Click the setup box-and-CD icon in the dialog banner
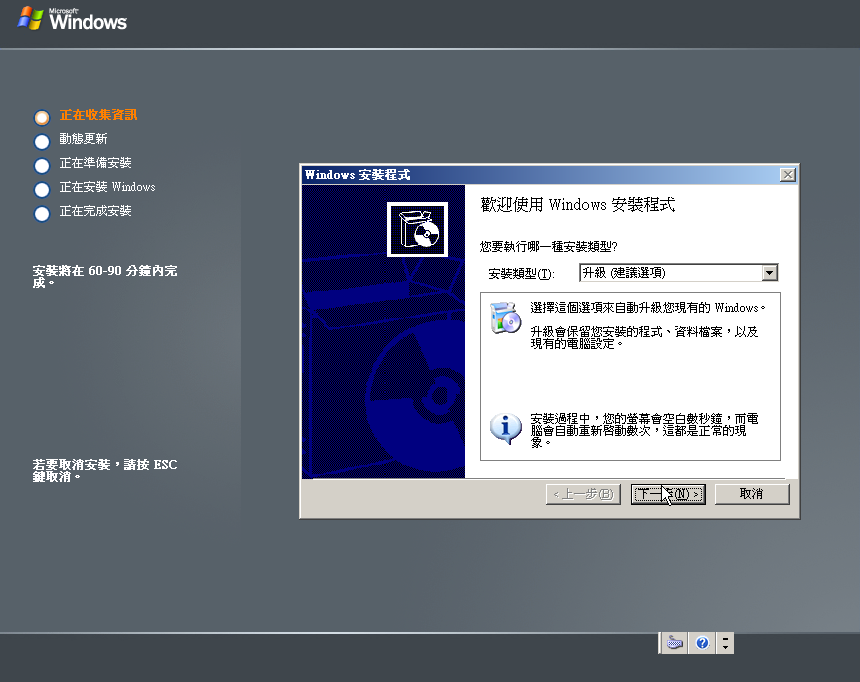The height and width of the screenshot is (682, 860). [417, 229]
